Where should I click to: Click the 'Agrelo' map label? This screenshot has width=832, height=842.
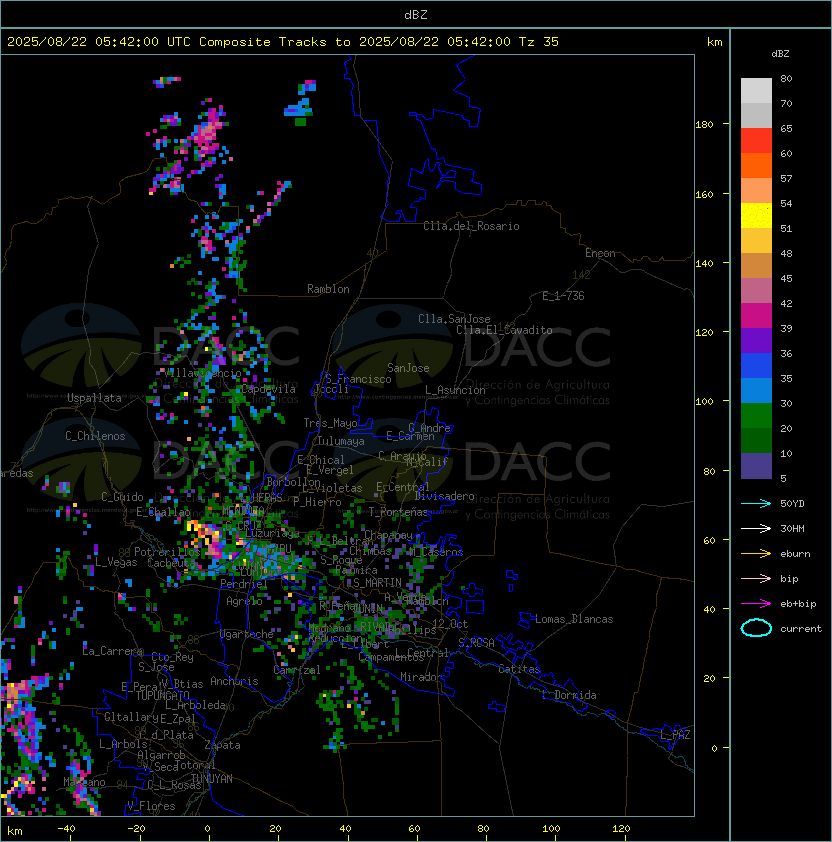tap(244, 601)
